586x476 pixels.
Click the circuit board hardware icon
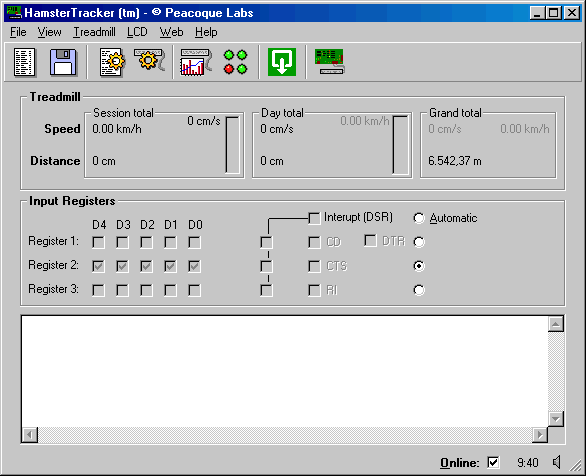330,62
